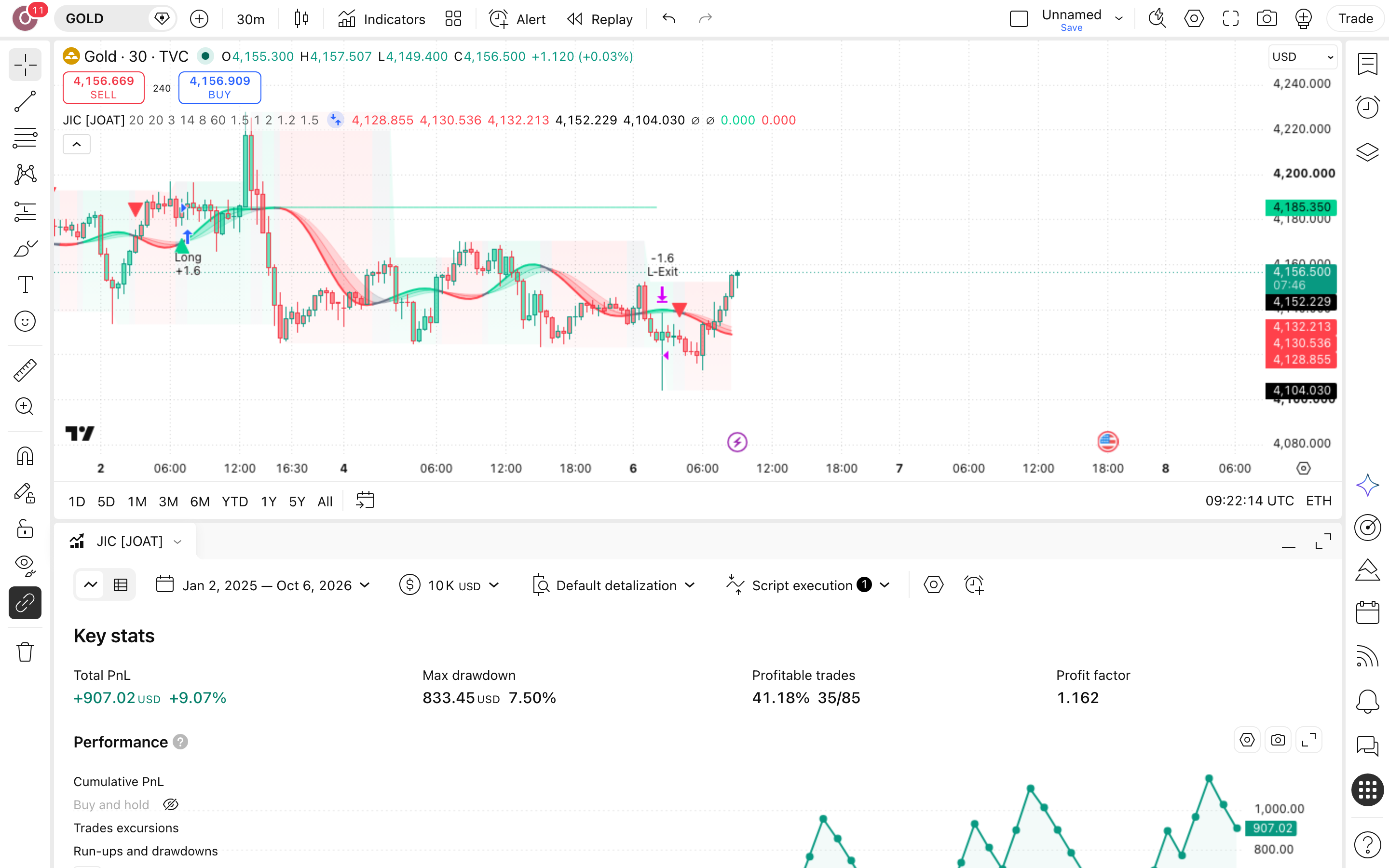Start bar Replay mode

(x=600, y=19)
